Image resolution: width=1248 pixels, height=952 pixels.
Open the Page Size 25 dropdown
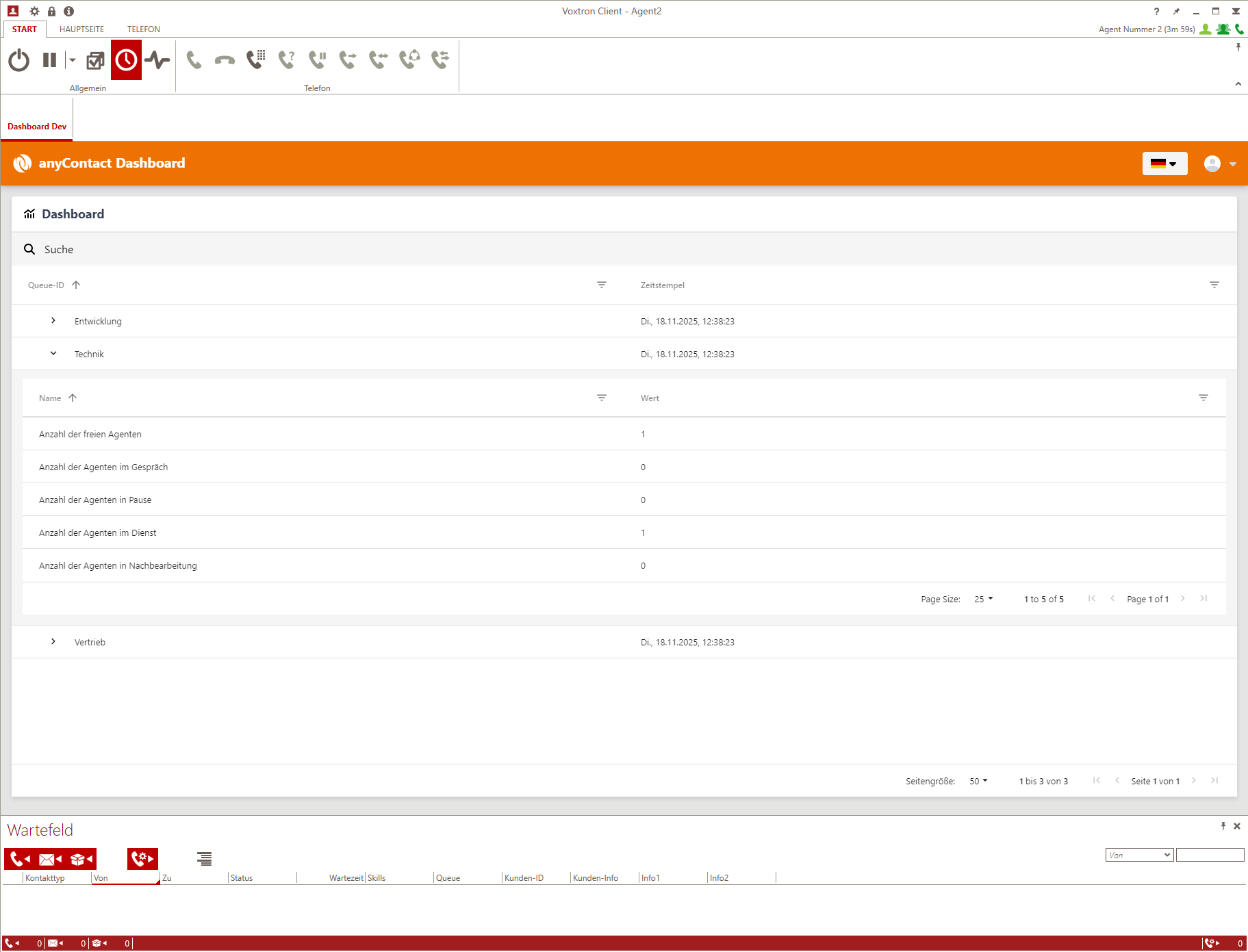pos(984,599)
